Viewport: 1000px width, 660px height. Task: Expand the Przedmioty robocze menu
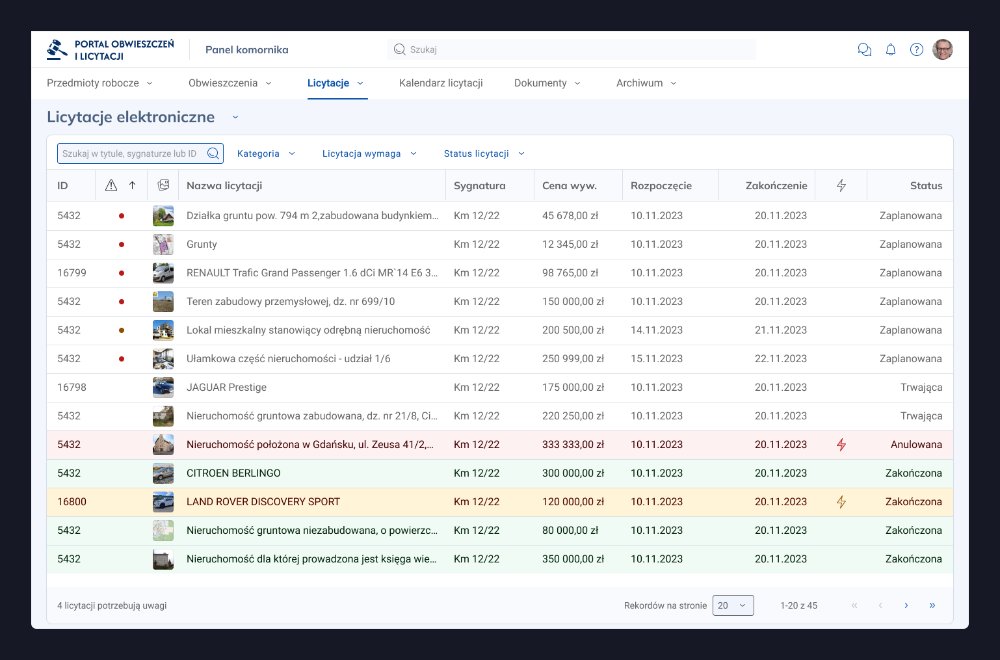pyautogui.click(x=99, y=83)
